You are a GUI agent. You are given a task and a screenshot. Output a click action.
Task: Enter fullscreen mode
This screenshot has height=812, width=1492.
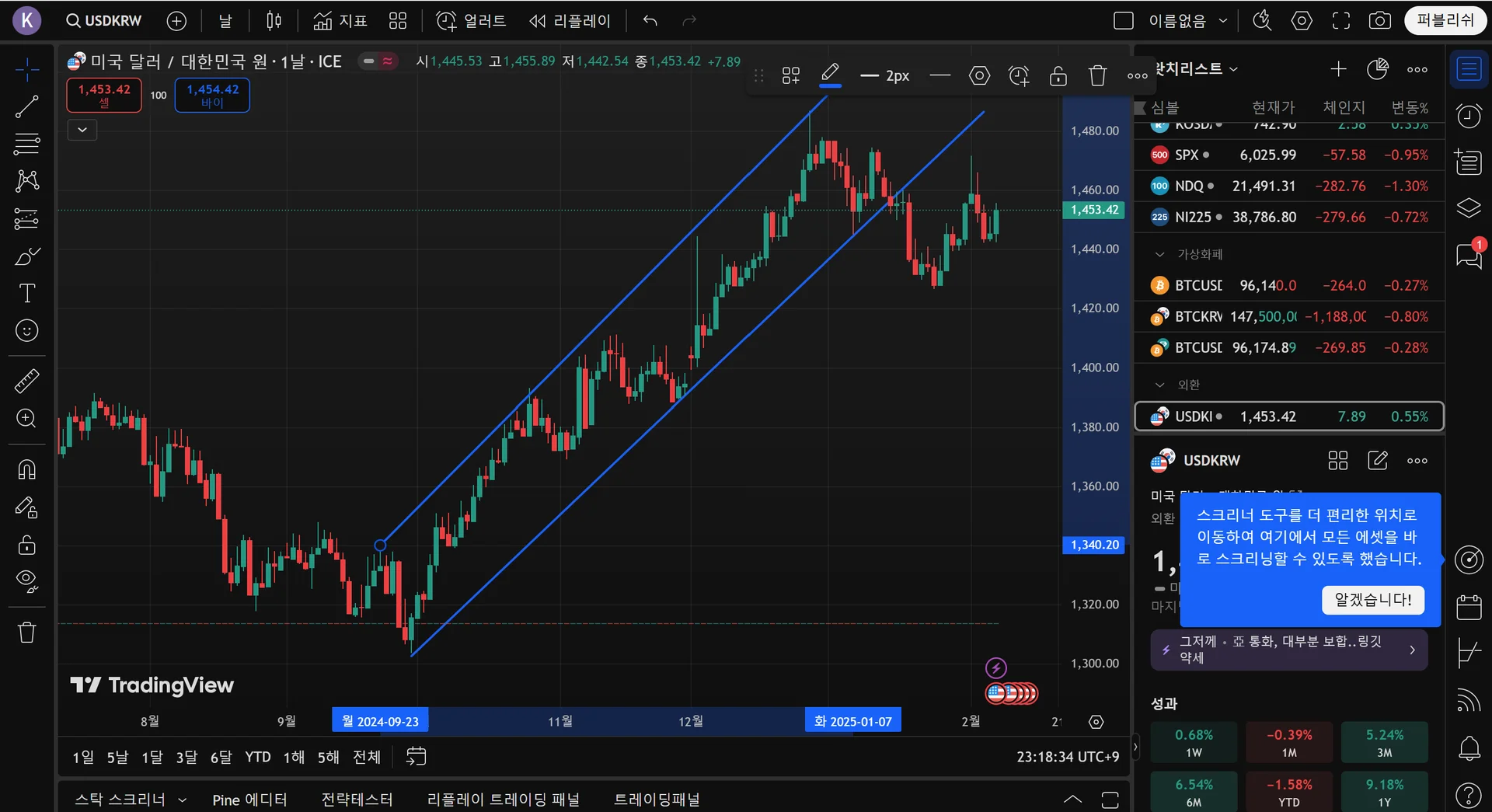coord(1341,21)
